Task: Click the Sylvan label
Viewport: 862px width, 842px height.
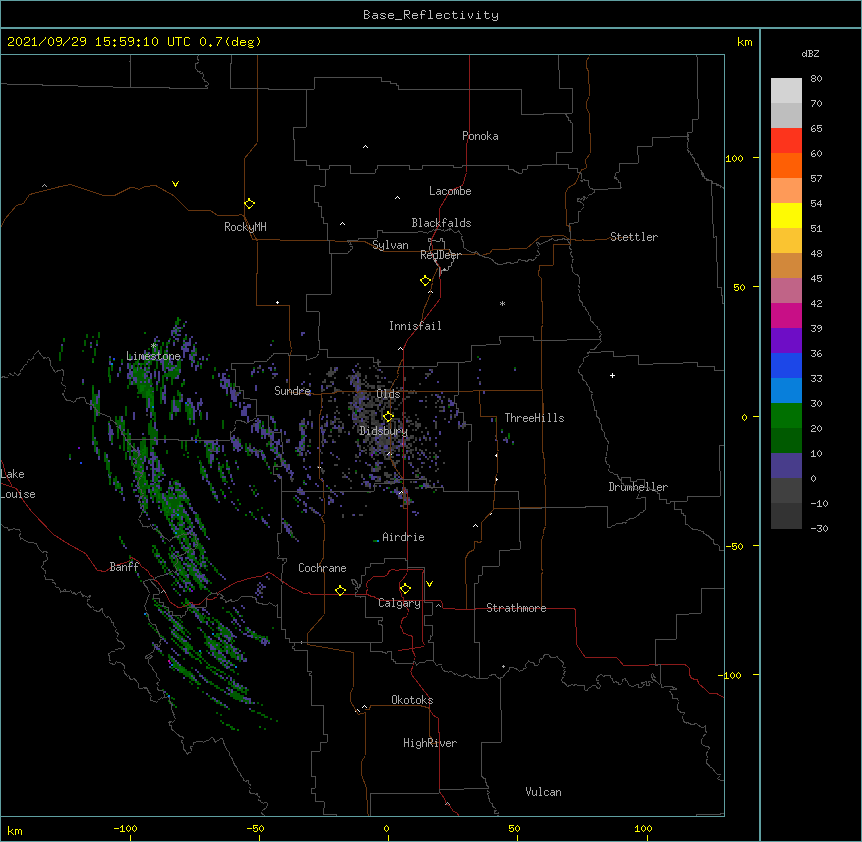Action: pos(390,245)
